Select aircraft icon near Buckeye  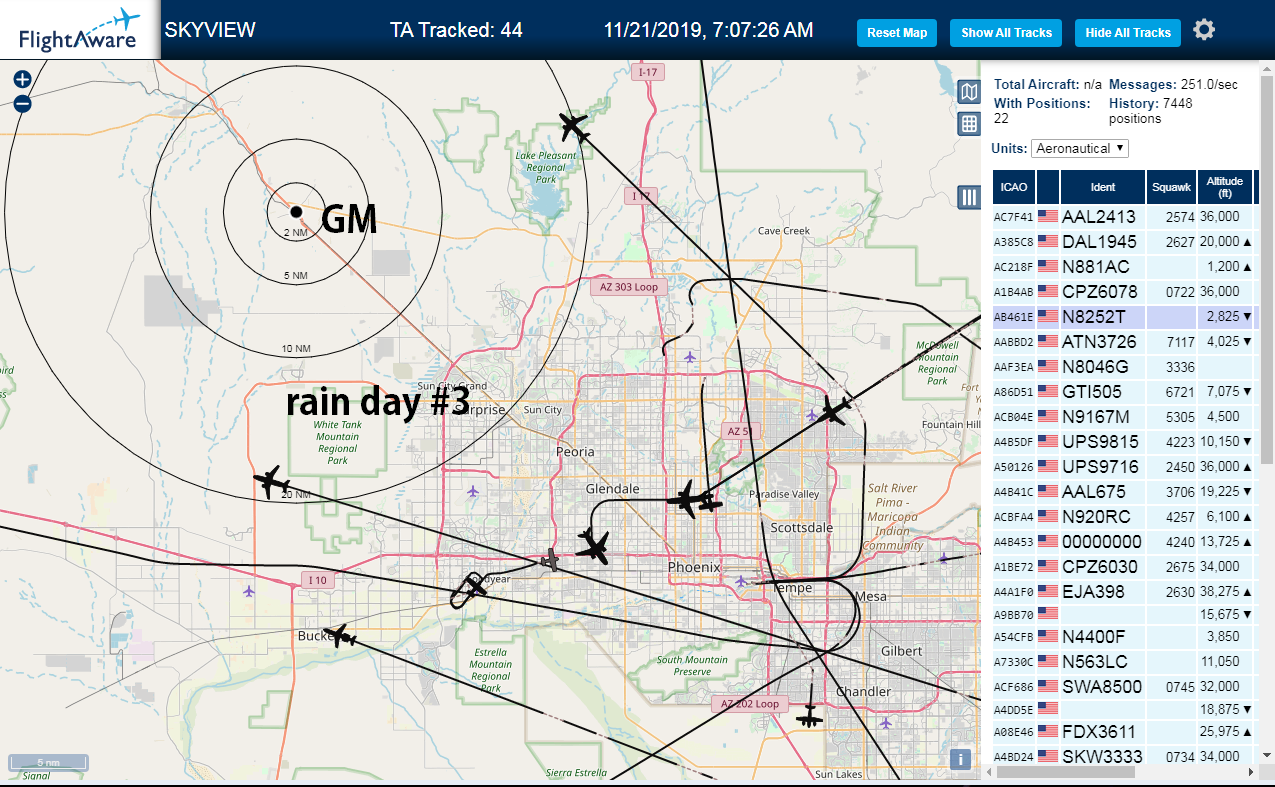click(x=342, y=636)
